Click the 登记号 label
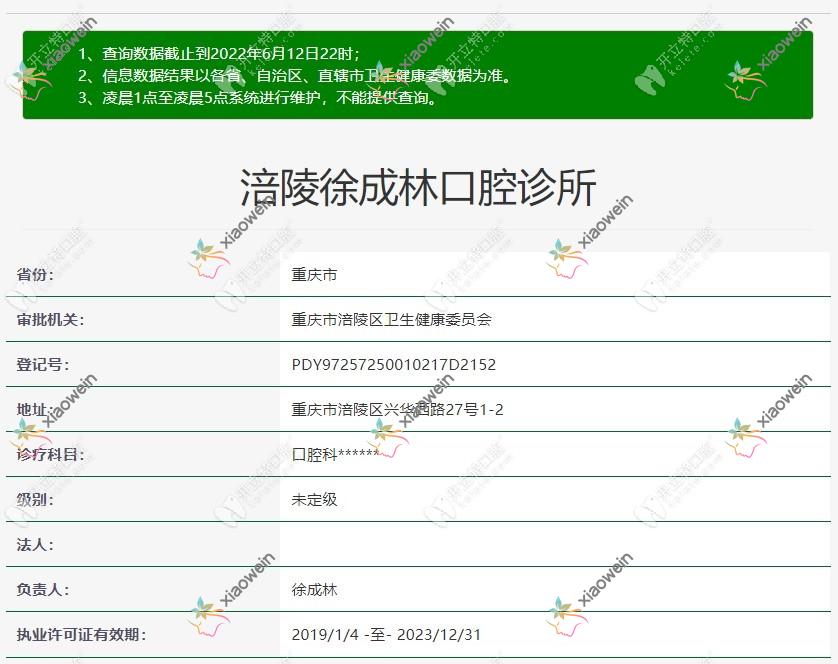 point(43,365)
